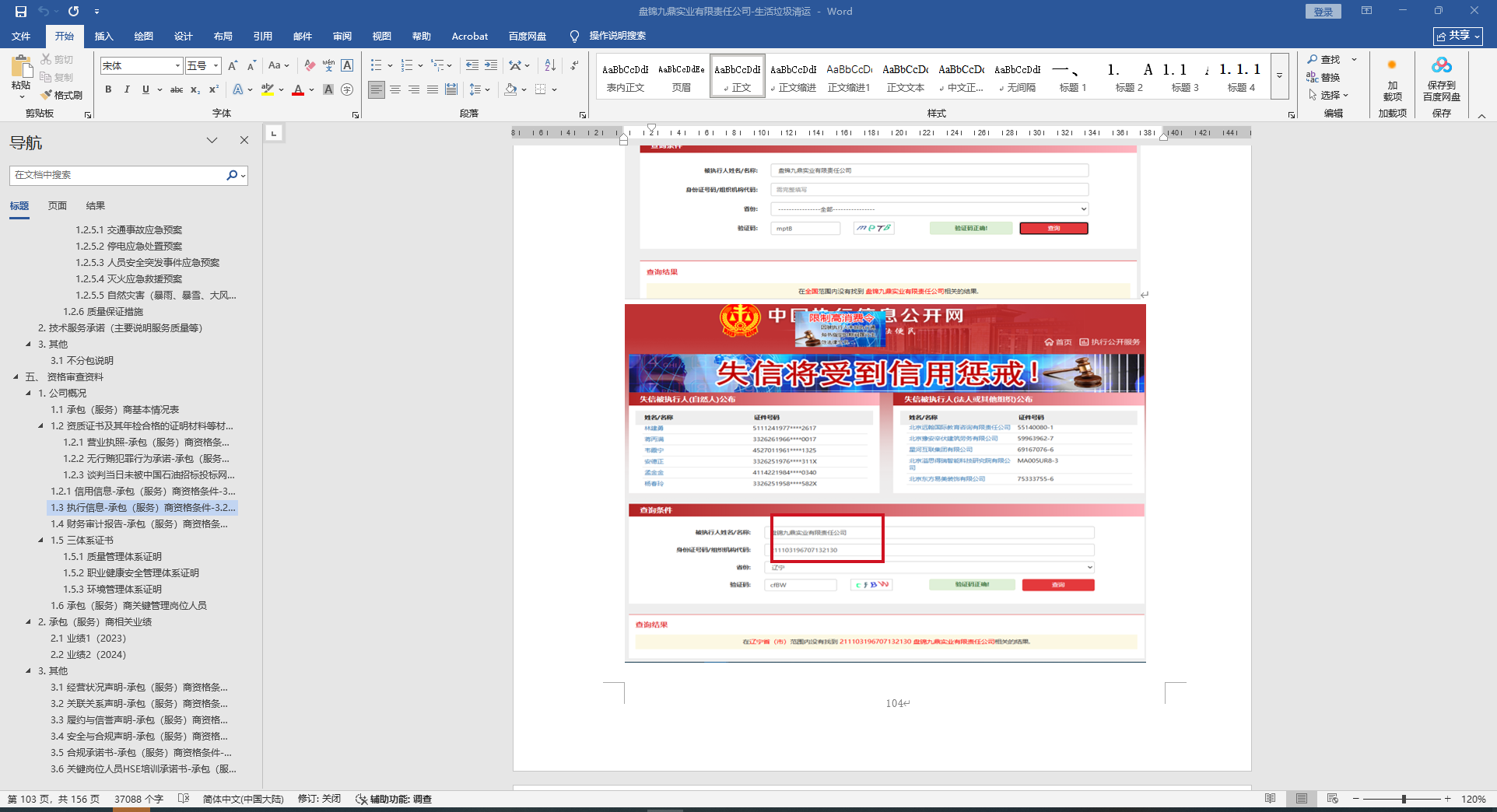Open the font name dropdown (宋体)
This screenshot has width=1497, height=812.
pos(177,66)
